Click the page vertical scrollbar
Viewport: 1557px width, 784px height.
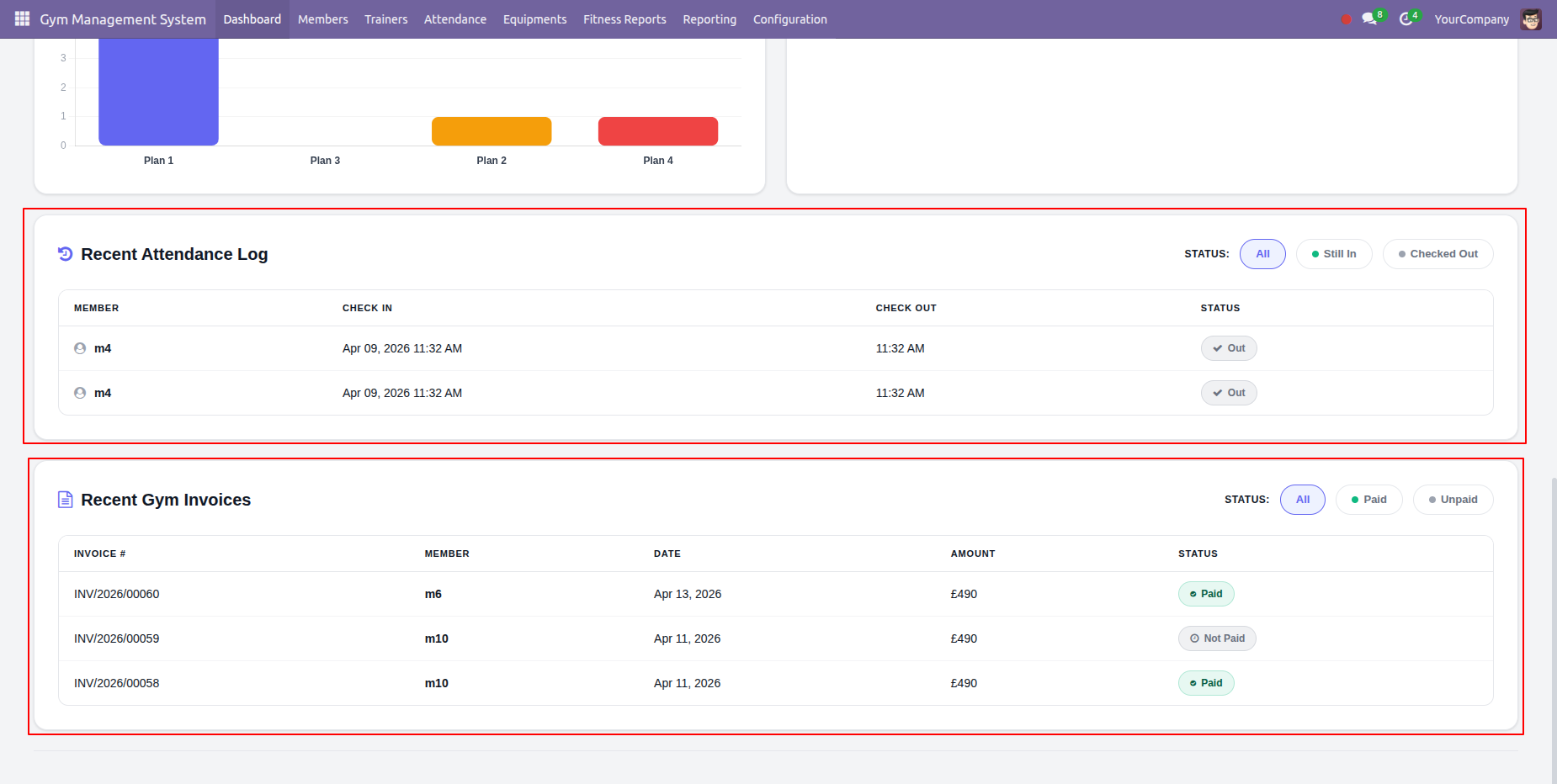1554,631
